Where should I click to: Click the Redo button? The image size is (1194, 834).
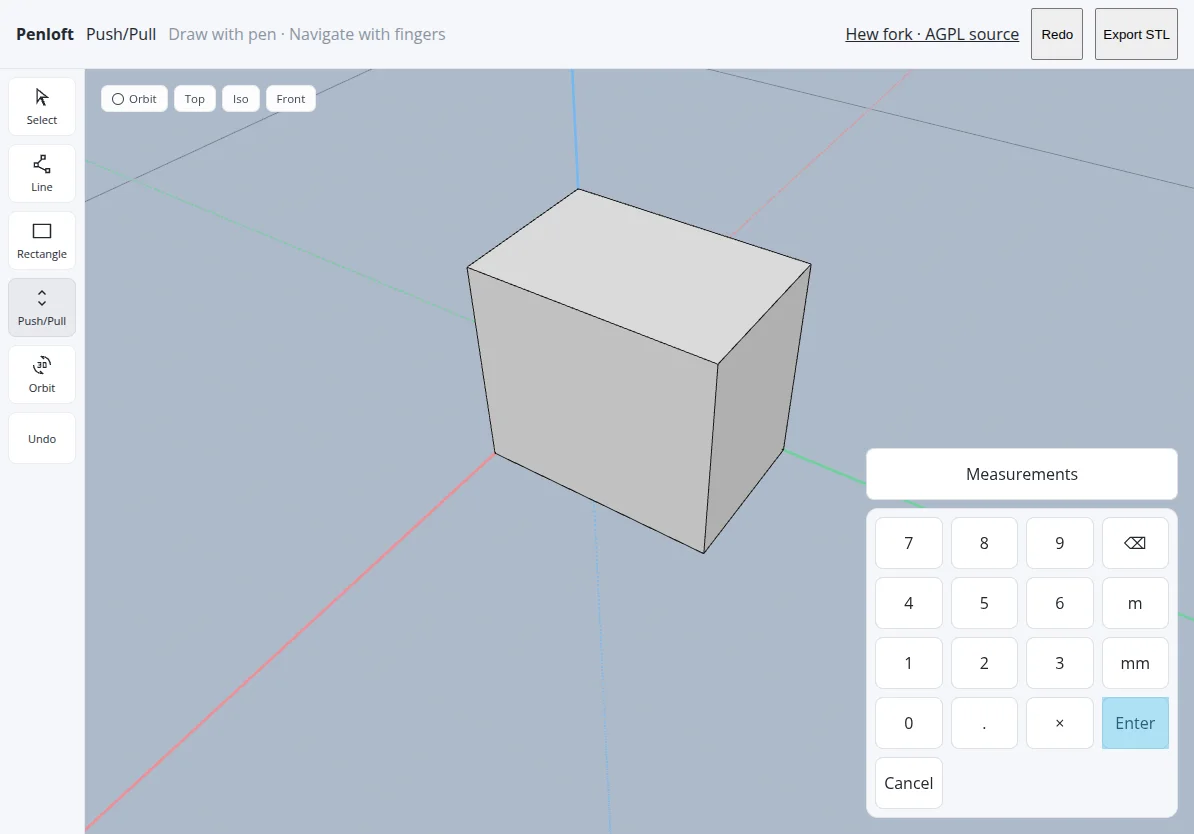(1057, 34)
